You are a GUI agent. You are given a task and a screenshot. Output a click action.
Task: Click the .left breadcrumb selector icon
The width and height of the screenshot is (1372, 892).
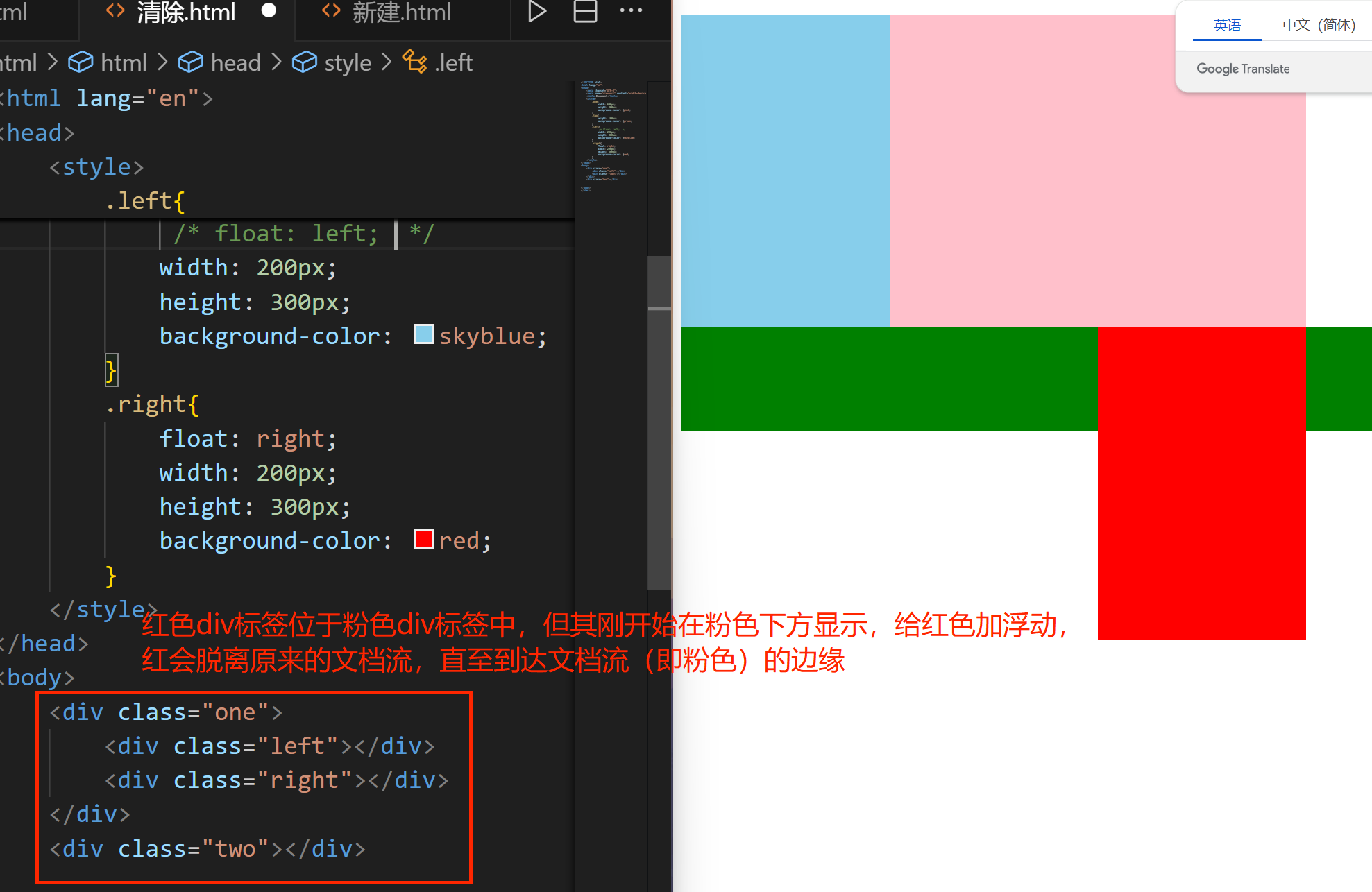415,62
